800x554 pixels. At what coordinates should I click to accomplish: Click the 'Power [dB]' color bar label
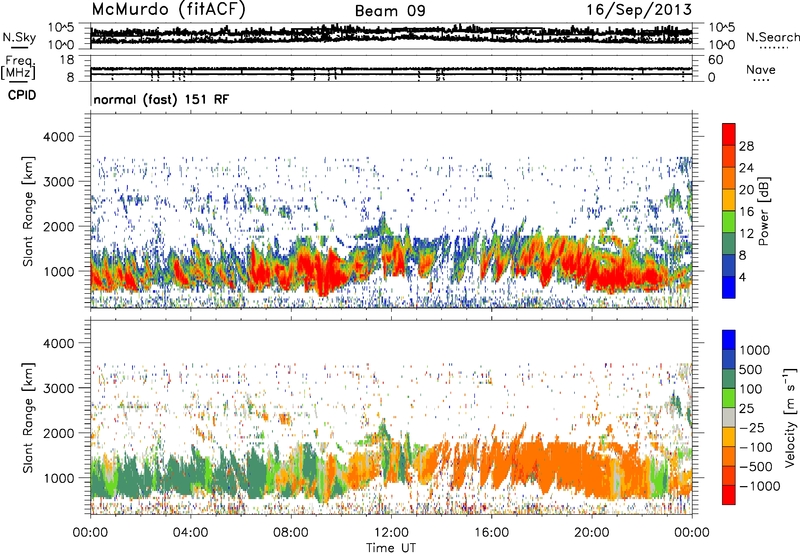tap(764, 211)
